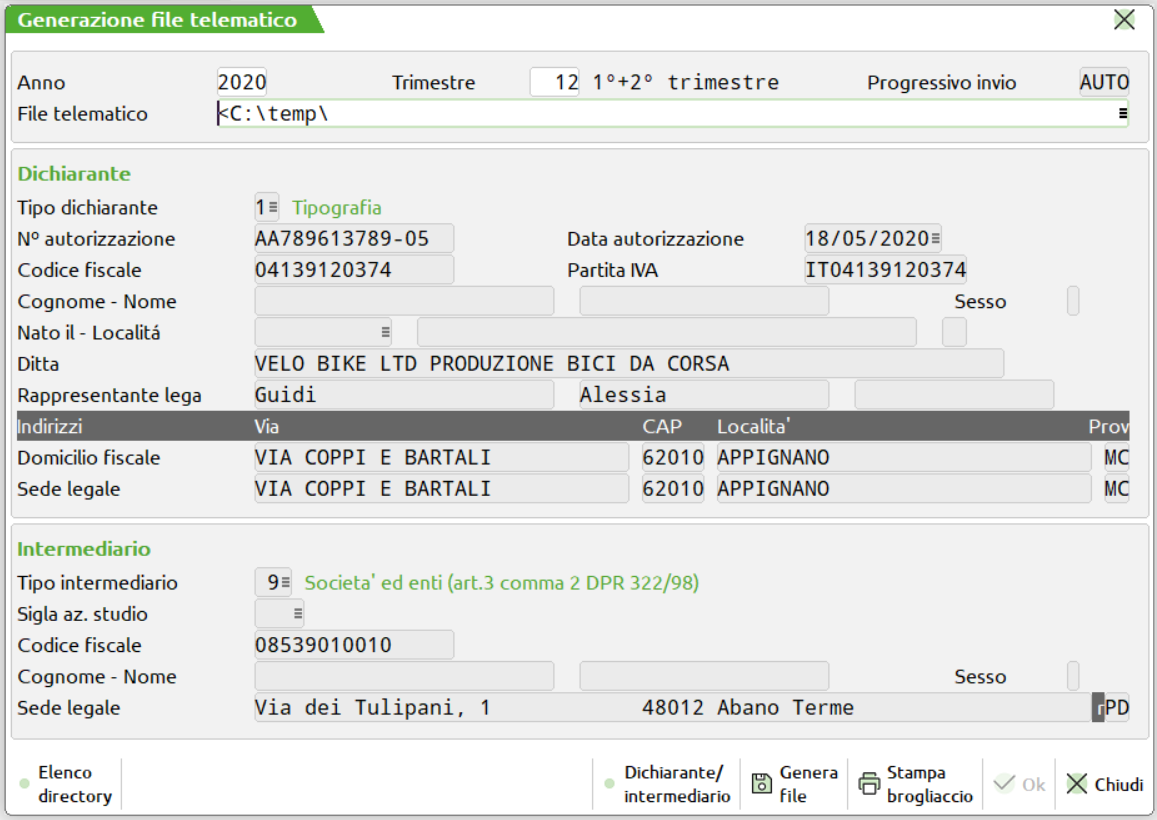Click the printer Stampa brogliaccio icon

[869, 784]
